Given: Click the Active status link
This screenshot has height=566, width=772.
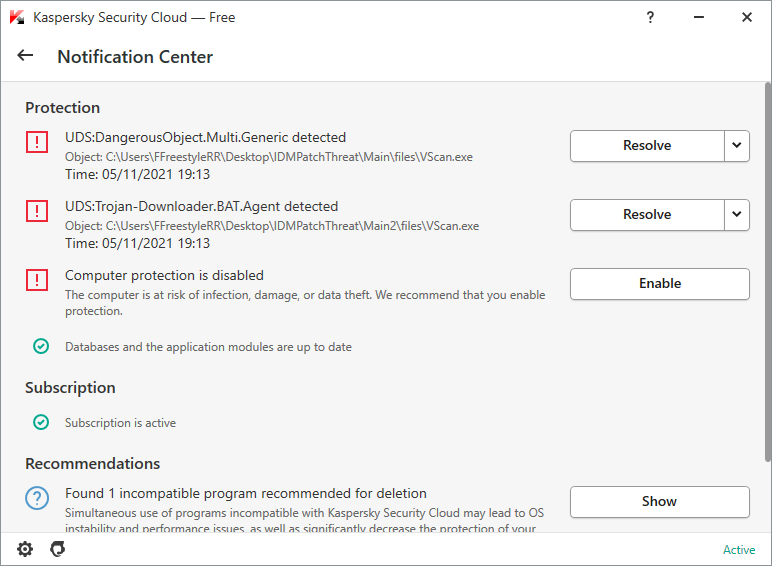Looking at the screenshot, I should click(x=739, y=550).
